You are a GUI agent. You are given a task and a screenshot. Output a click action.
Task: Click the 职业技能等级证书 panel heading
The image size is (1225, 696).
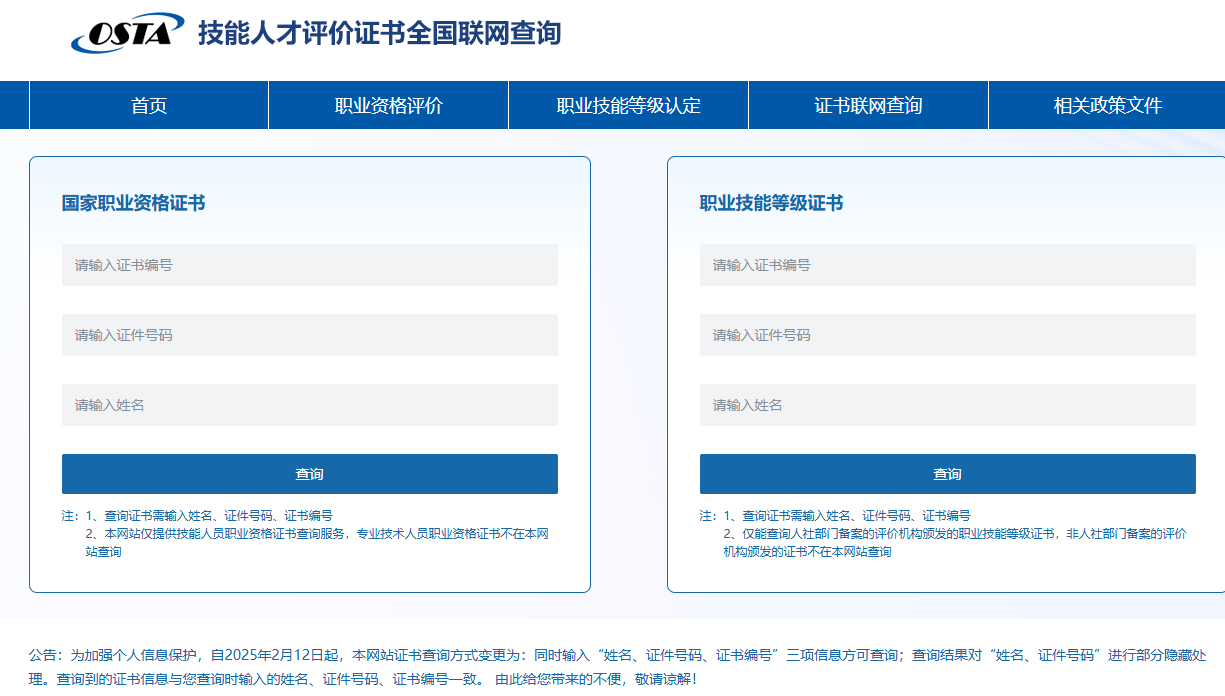point(771,203)
